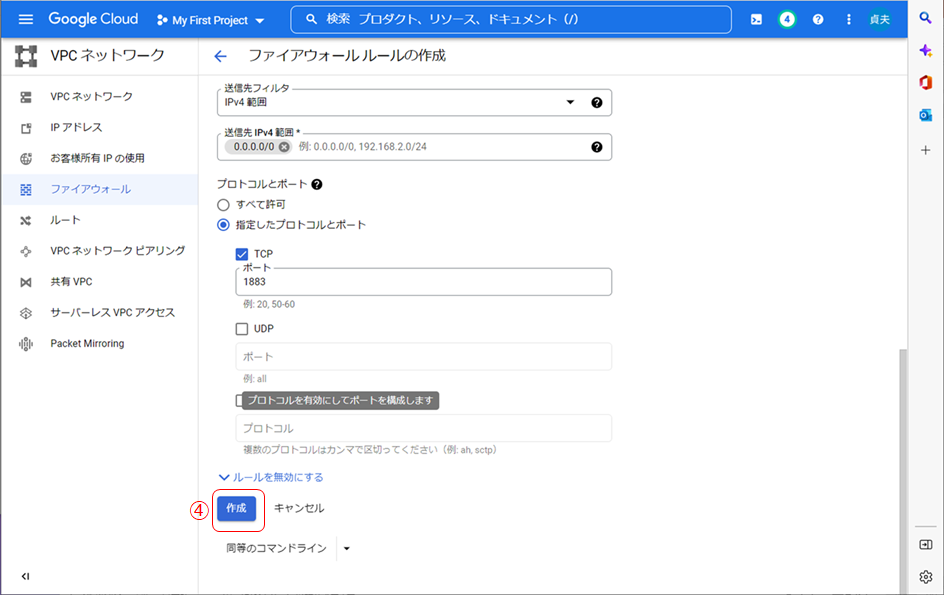Image resolution: width=944 pixels, height=595 pixels.
Task: Select the すべて許可 radio button
Action: pyautogui.click(x=224, y=204)
